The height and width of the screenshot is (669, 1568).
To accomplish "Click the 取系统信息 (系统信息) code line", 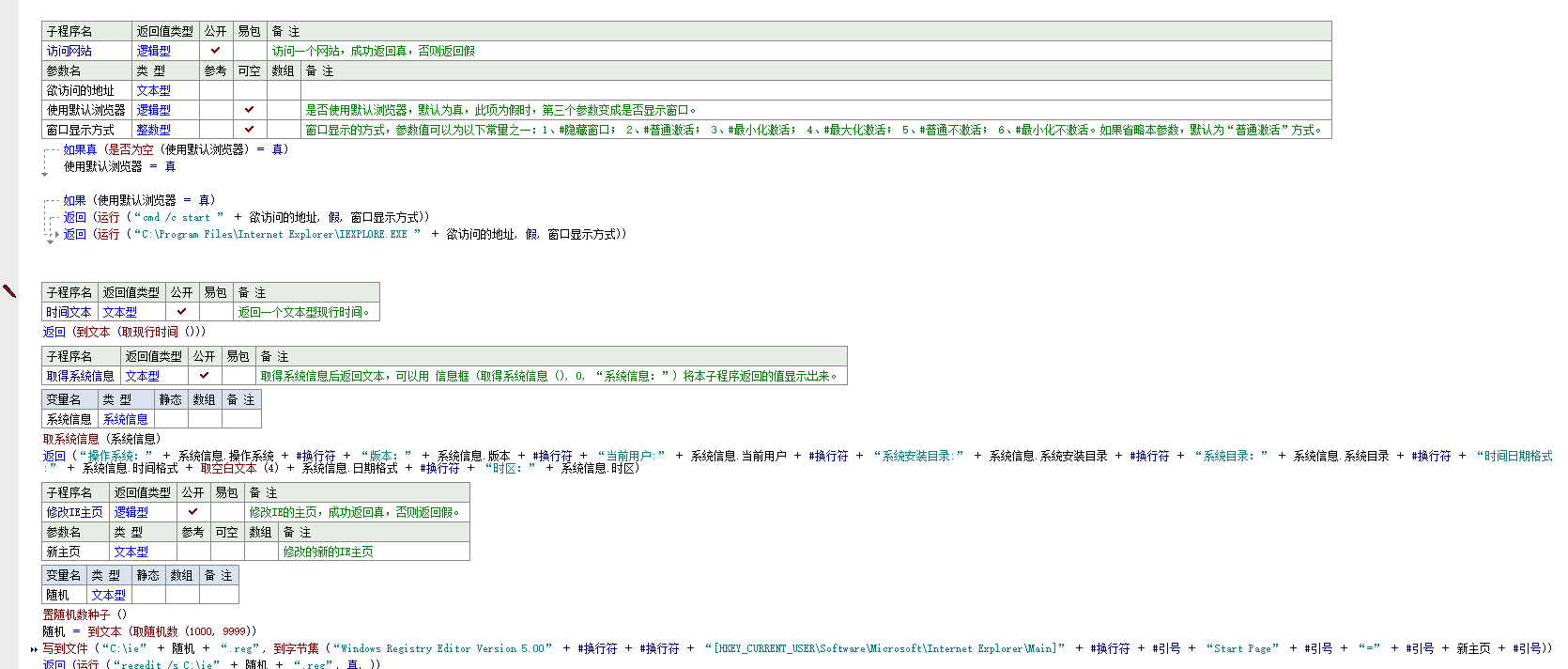I will 101,439.
